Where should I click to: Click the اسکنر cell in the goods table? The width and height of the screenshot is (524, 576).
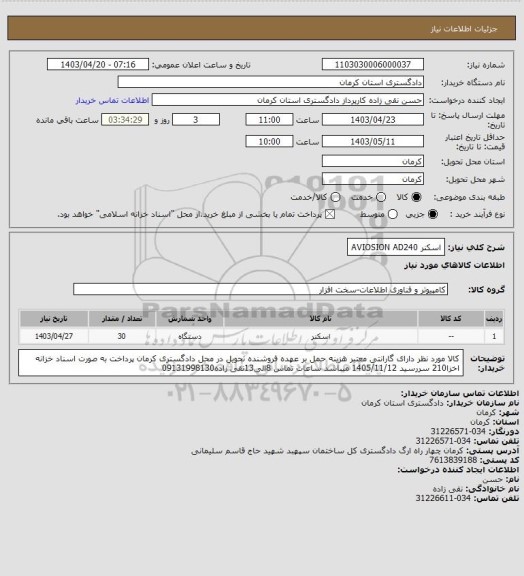pyautogui.click(x=320, y=336)
